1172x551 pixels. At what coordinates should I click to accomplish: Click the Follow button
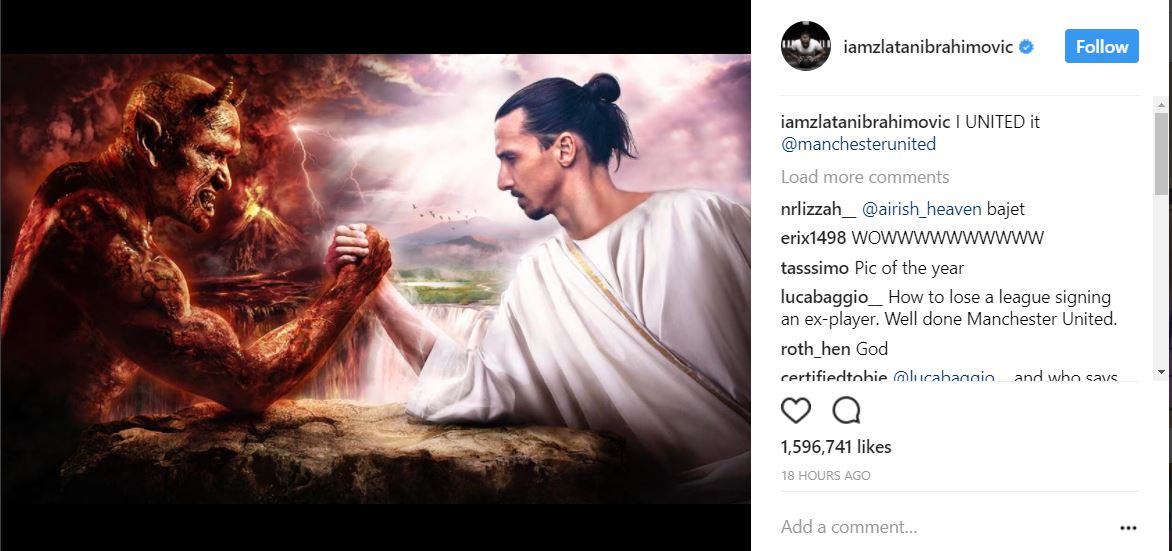tap(1102, 46)
